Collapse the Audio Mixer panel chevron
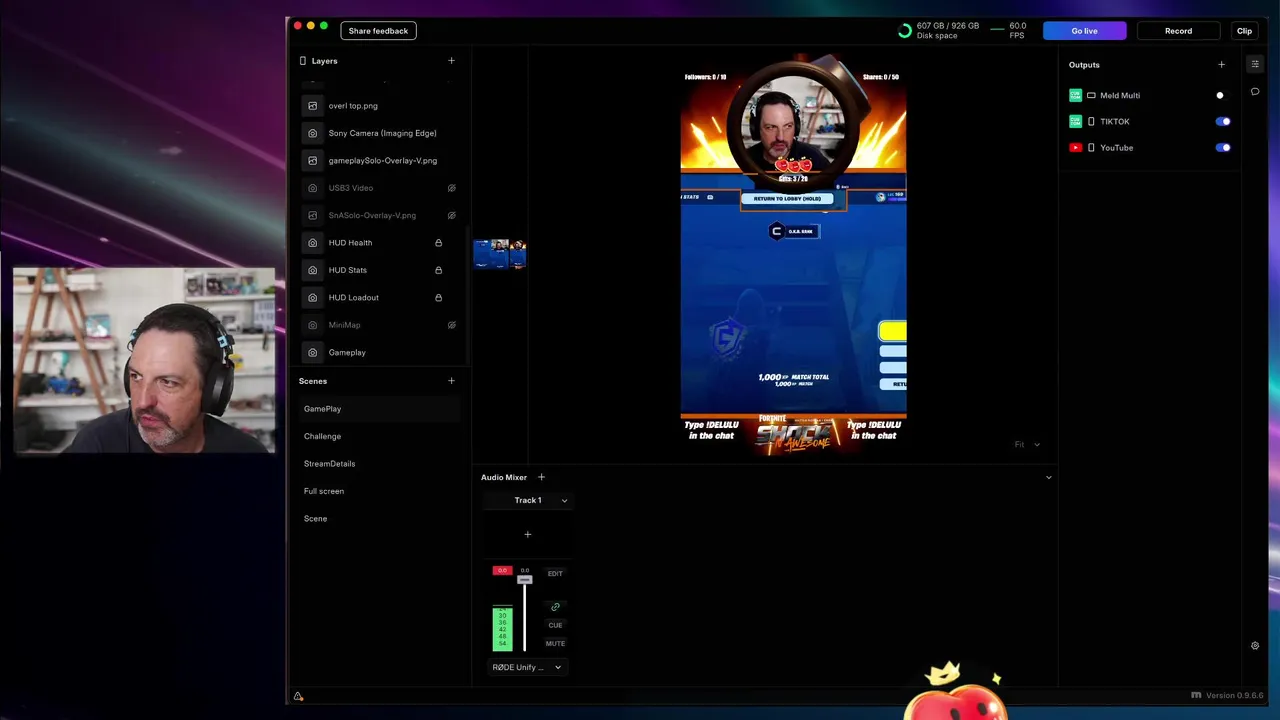 pos(1049,477)
